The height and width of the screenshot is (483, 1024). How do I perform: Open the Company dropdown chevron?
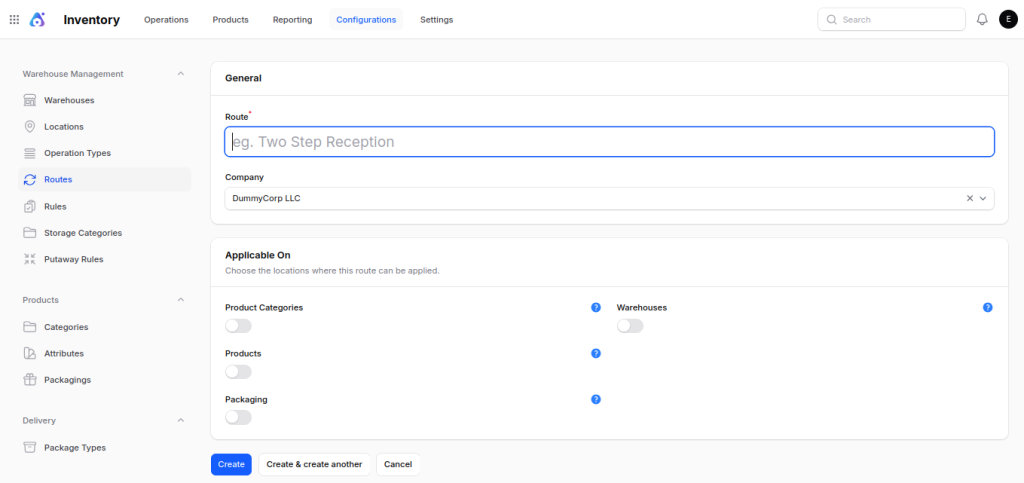coord(983,198)
